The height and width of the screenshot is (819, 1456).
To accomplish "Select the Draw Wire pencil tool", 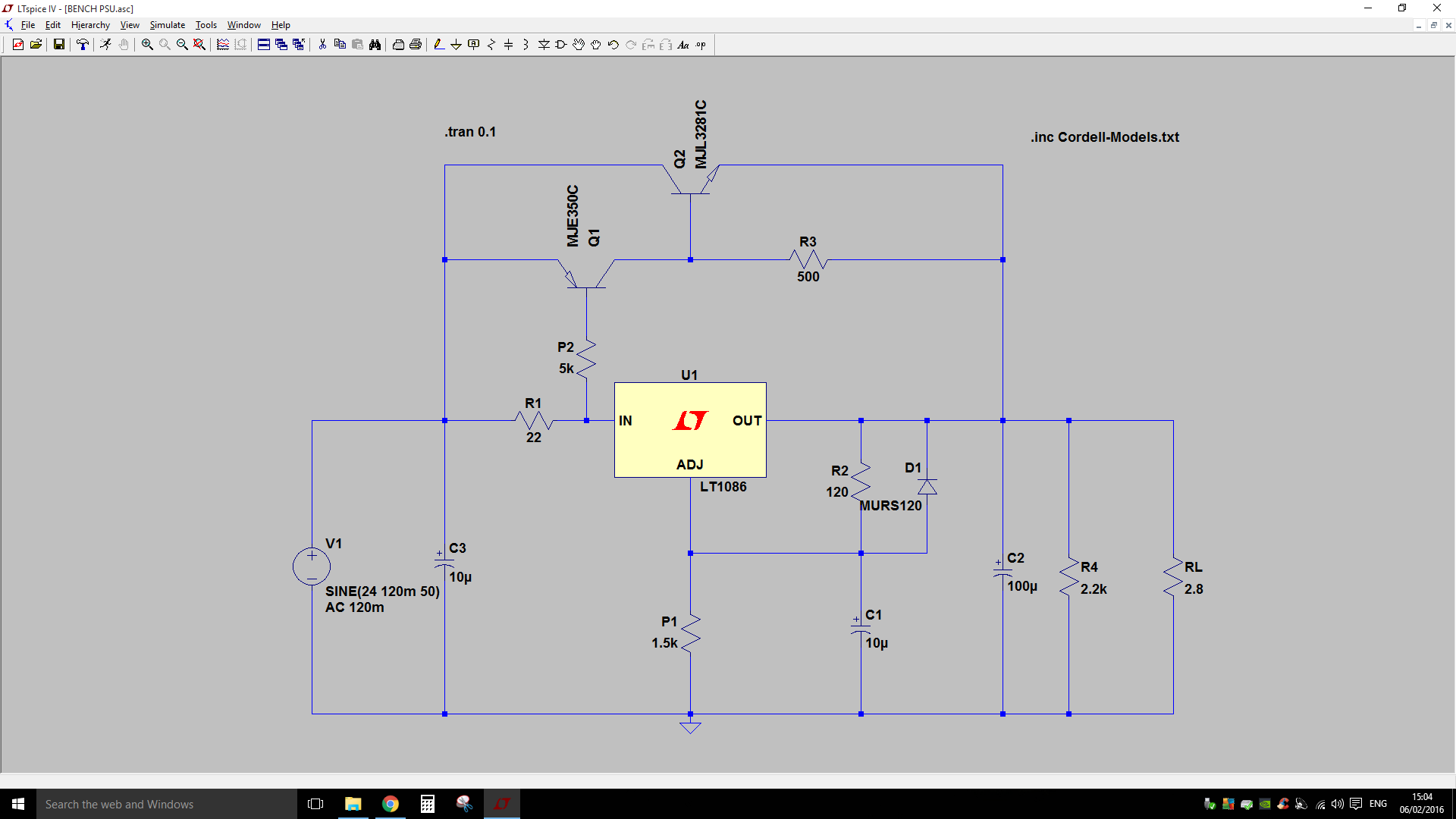I will click(x=439, y=45).
